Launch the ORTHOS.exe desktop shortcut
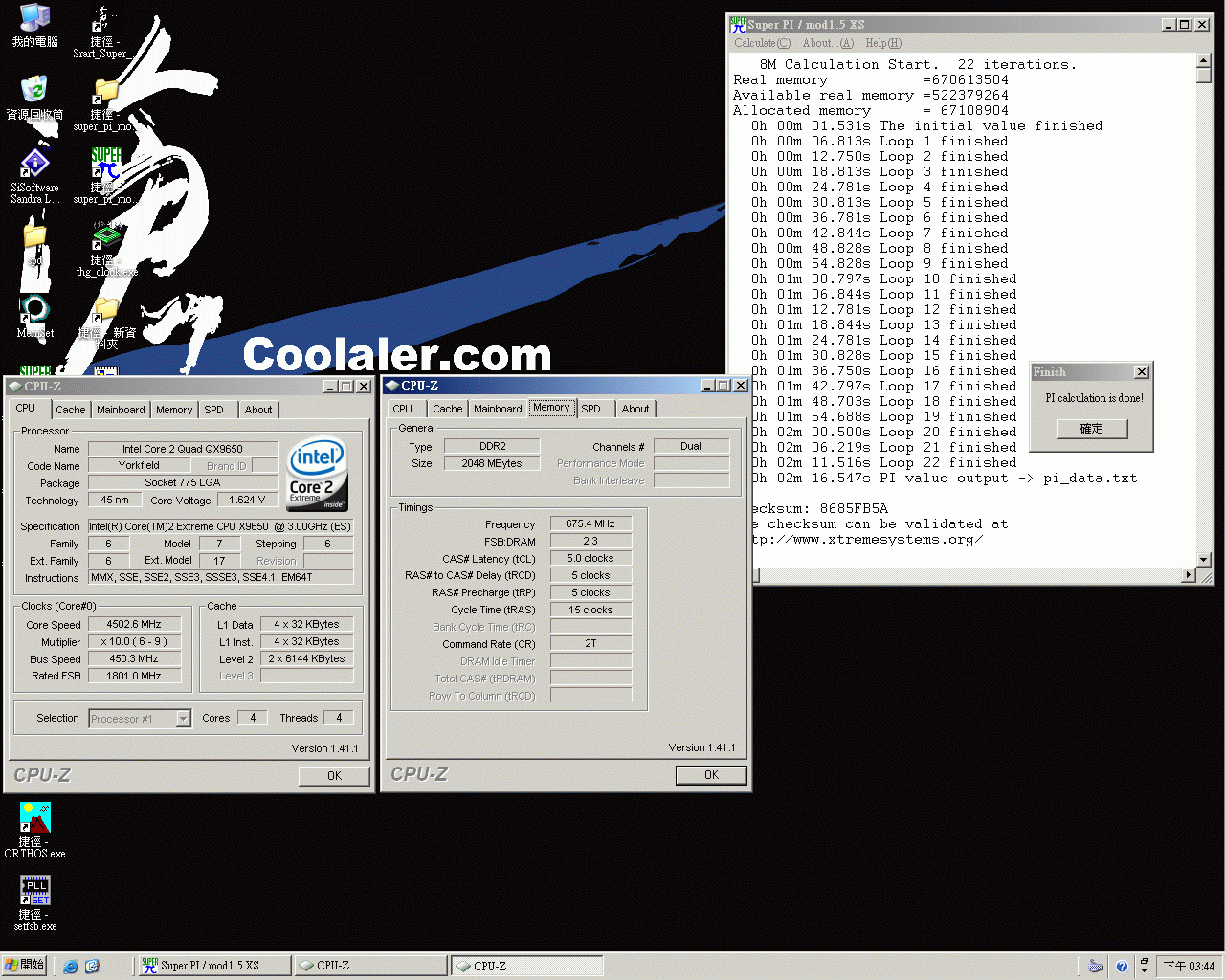The width and height of the screenshot is (1225, 980). pyautogui.click(x=34, y=830)
